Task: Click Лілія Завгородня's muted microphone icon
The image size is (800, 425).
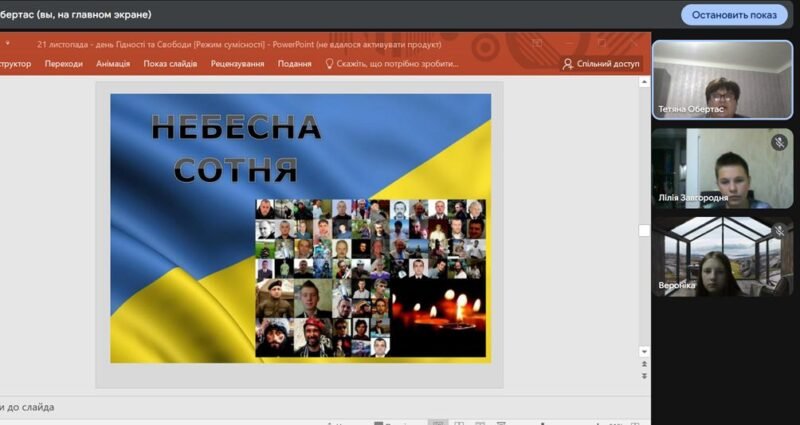Action: [779, 143]
